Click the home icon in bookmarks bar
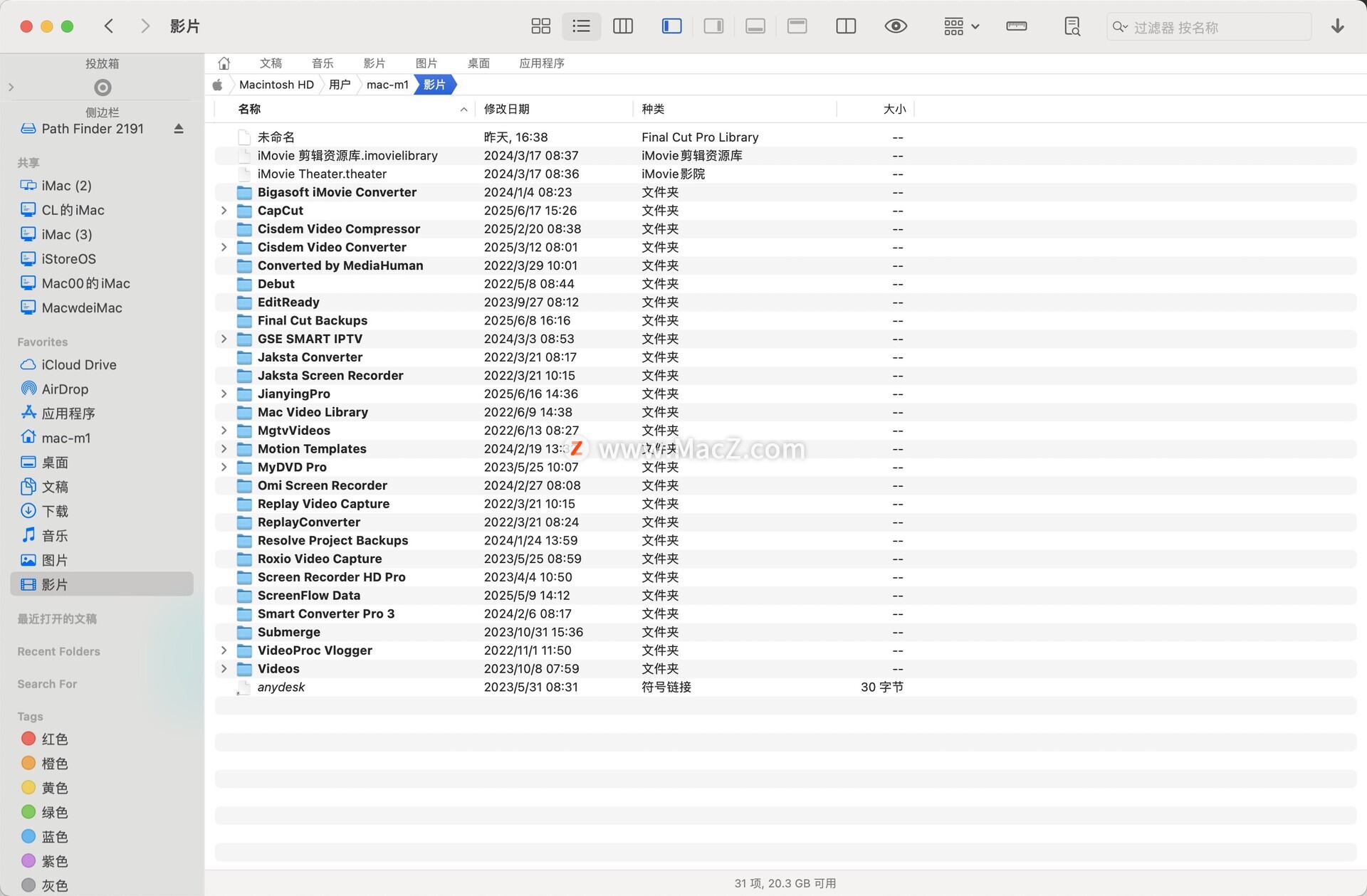The image size is (1367, 896). (224, 63)
